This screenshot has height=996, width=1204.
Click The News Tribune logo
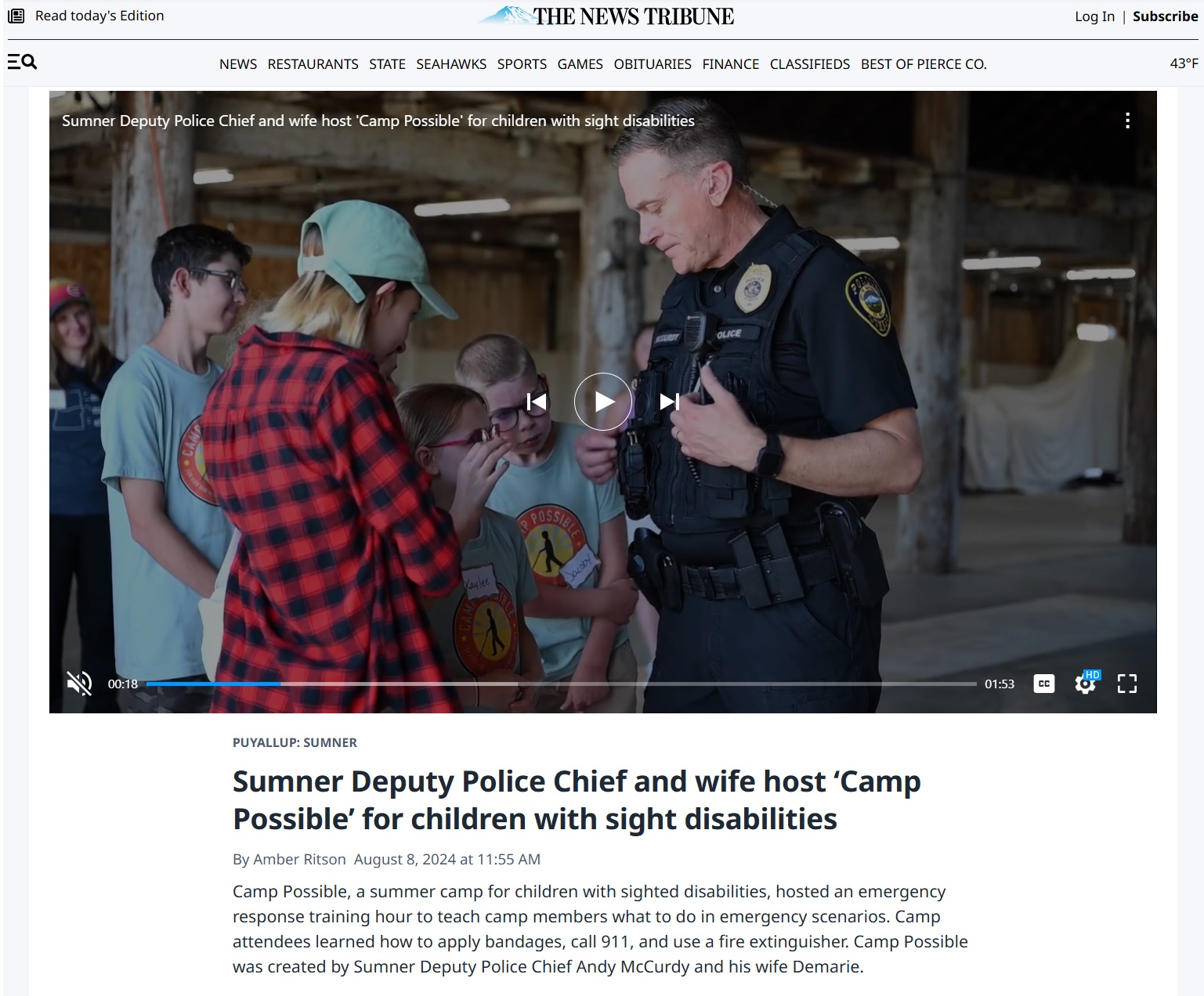click(606, 16)
